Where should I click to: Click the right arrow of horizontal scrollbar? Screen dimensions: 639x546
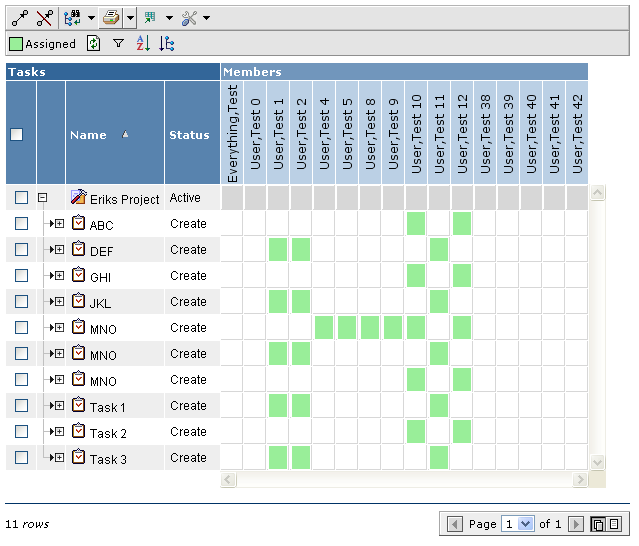579,480
